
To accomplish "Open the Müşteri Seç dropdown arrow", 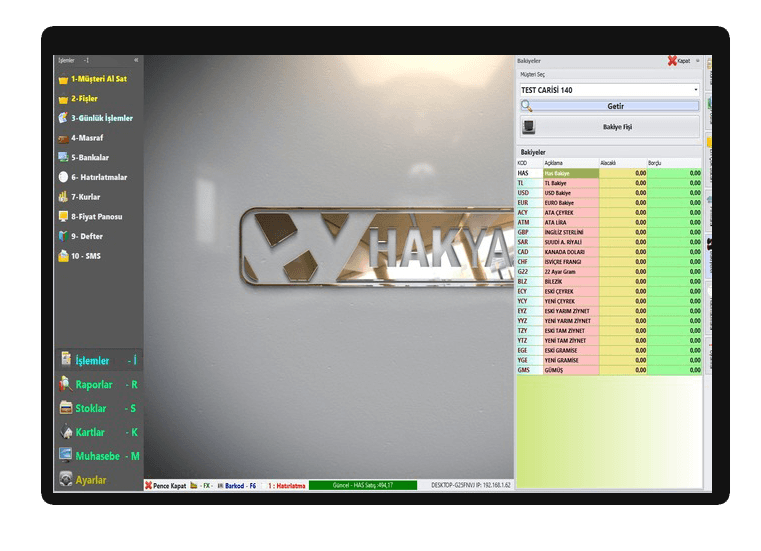I will click(x=695, y=90).
